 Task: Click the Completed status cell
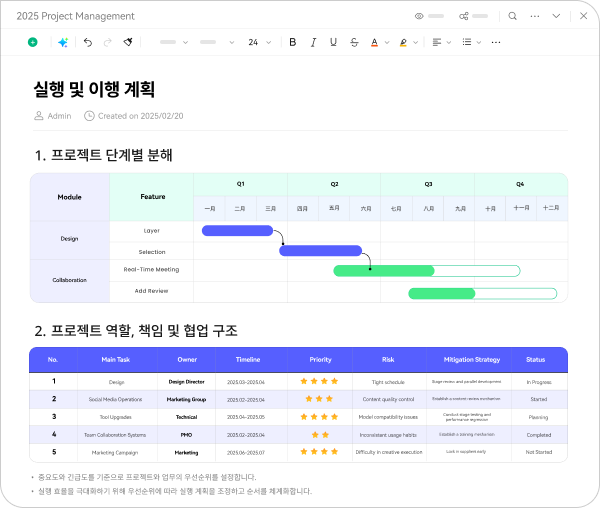pos(539,435)
